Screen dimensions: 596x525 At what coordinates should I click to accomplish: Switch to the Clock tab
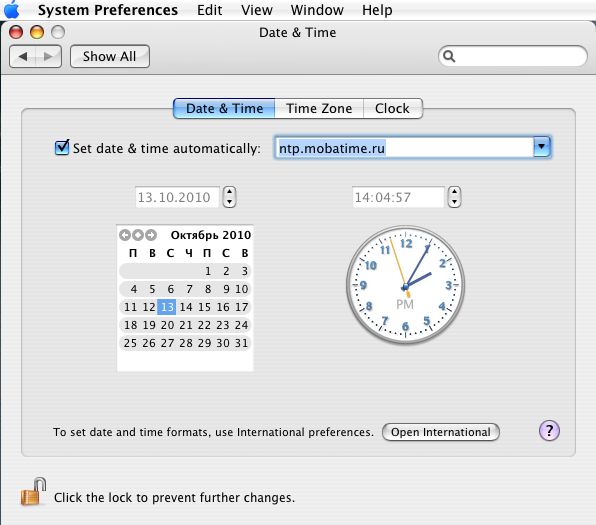tap(393, 109)
